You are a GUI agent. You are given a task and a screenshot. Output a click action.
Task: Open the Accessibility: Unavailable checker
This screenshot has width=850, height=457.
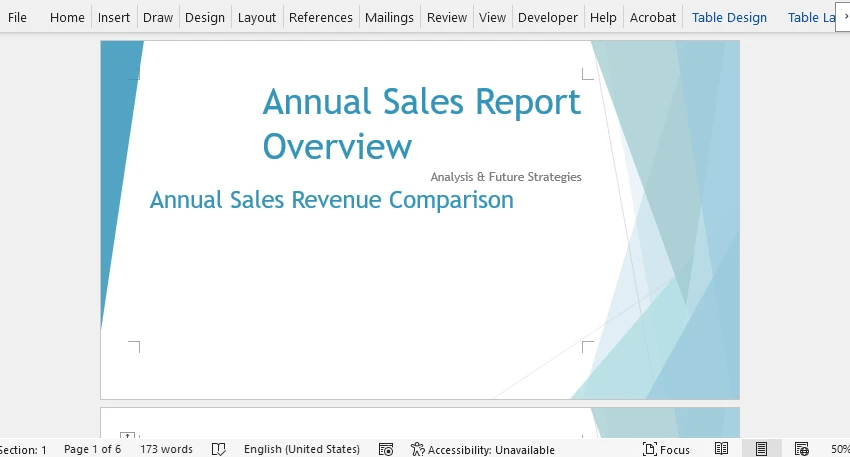[x=482, y=449]
